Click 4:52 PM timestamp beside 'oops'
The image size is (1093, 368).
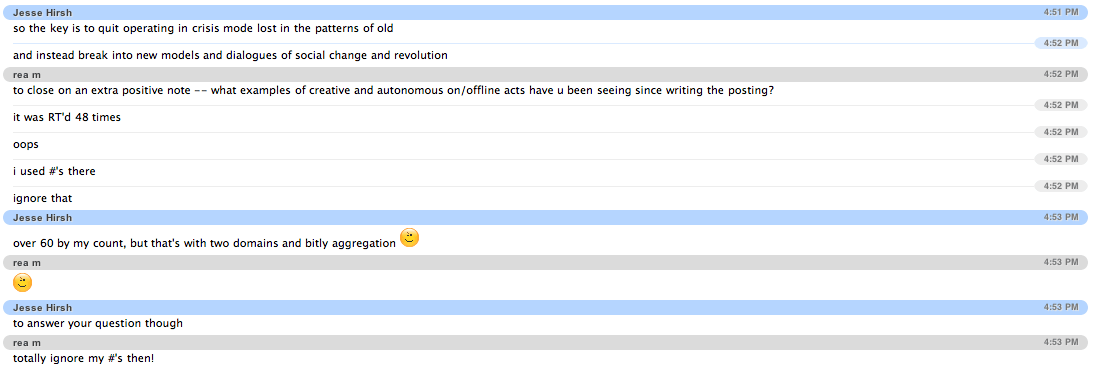coord(1061,132)
